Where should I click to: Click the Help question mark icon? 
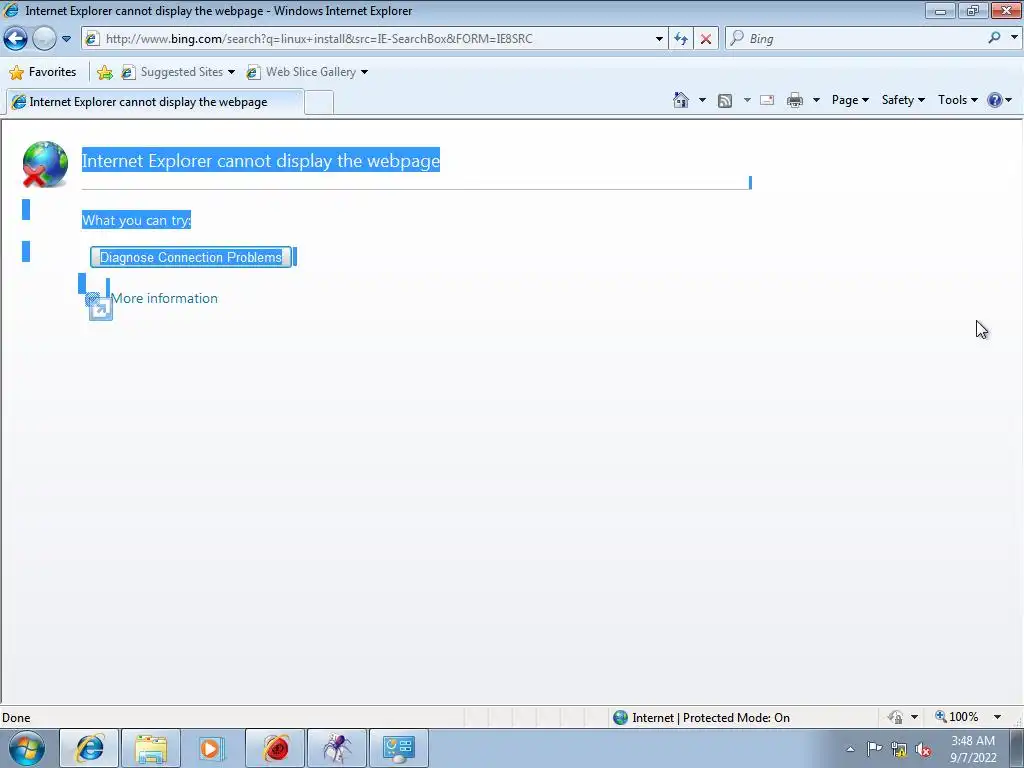click(995, 100)
